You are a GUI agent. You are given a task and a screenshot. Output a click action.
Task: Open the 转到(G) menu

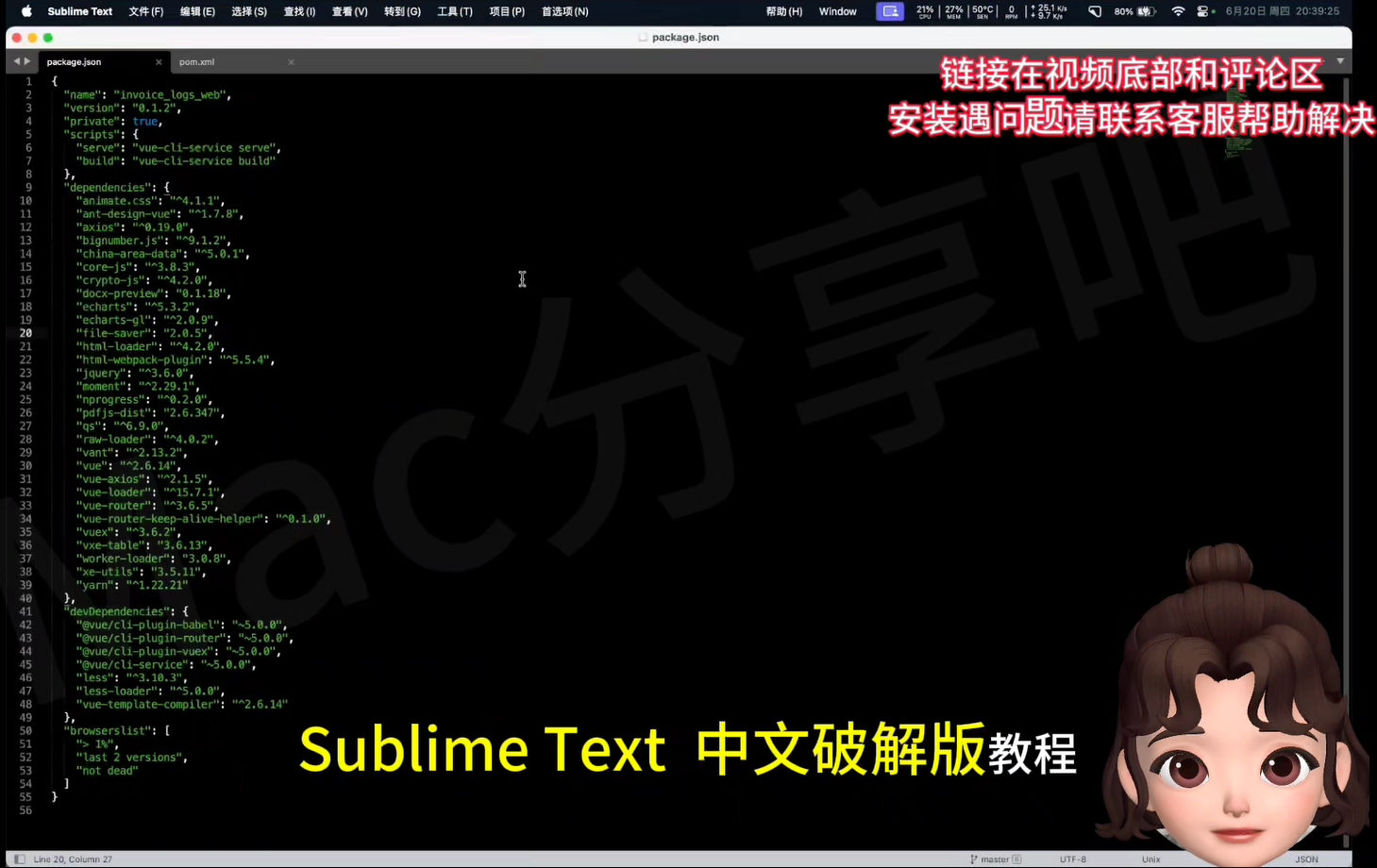402,11
